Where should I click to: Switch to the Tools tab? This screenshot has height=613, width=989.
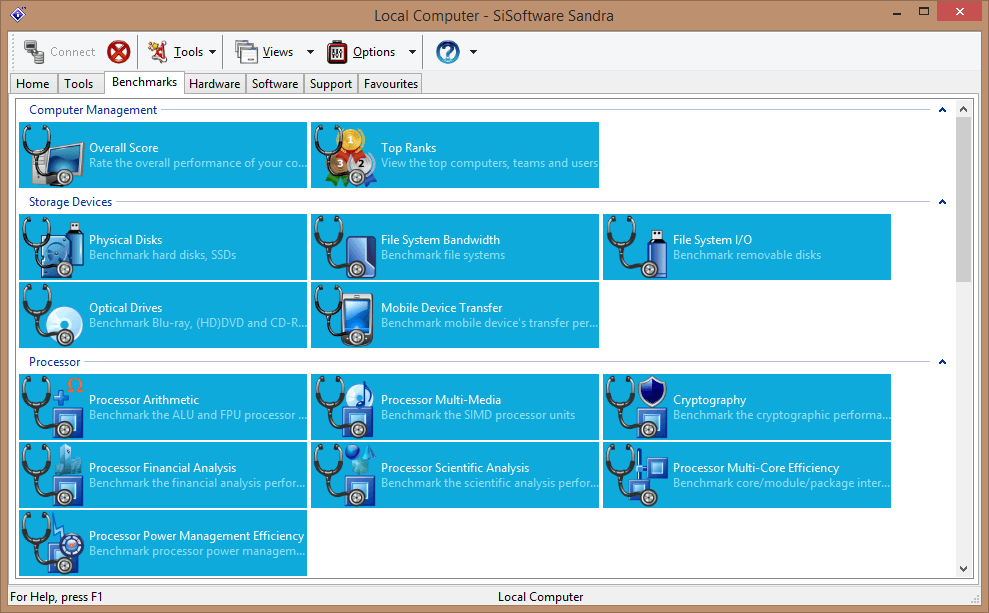coord(79,84)
